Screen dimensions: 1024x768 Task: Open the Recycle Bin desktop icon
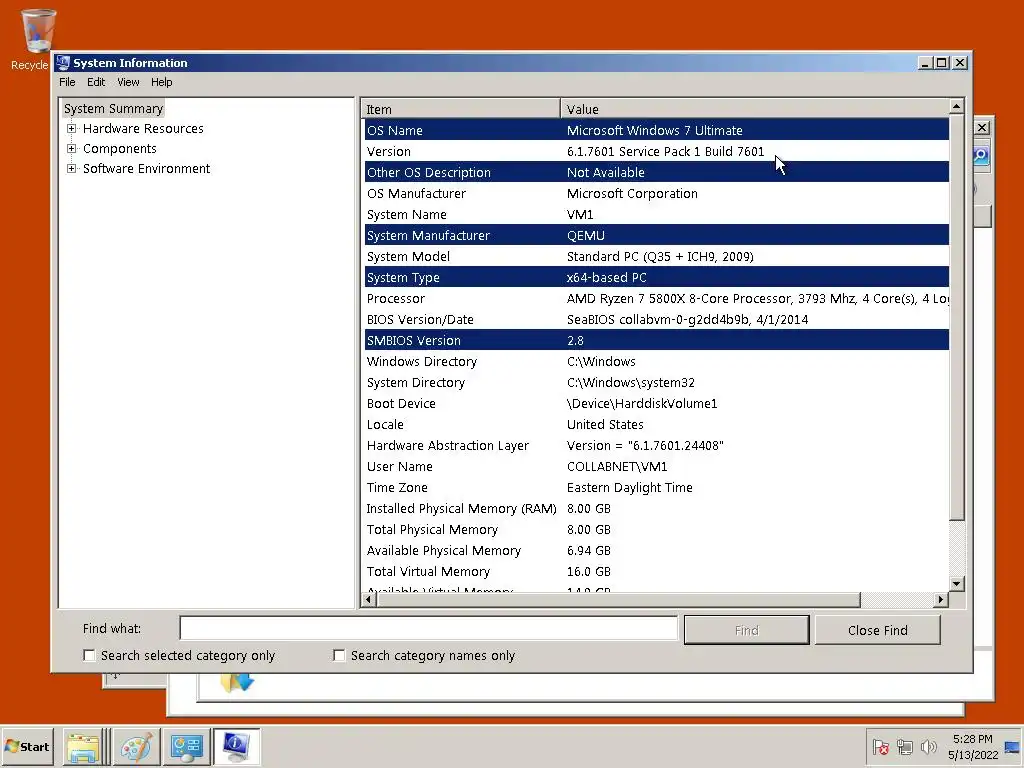[x=37, y=38]
